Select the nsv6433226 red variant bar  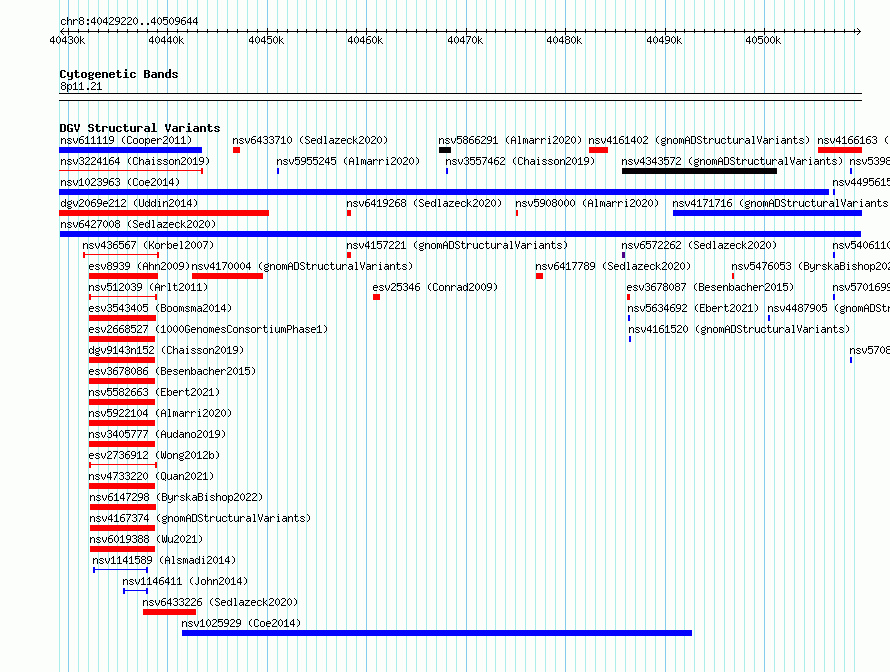[x=169, y=612]
